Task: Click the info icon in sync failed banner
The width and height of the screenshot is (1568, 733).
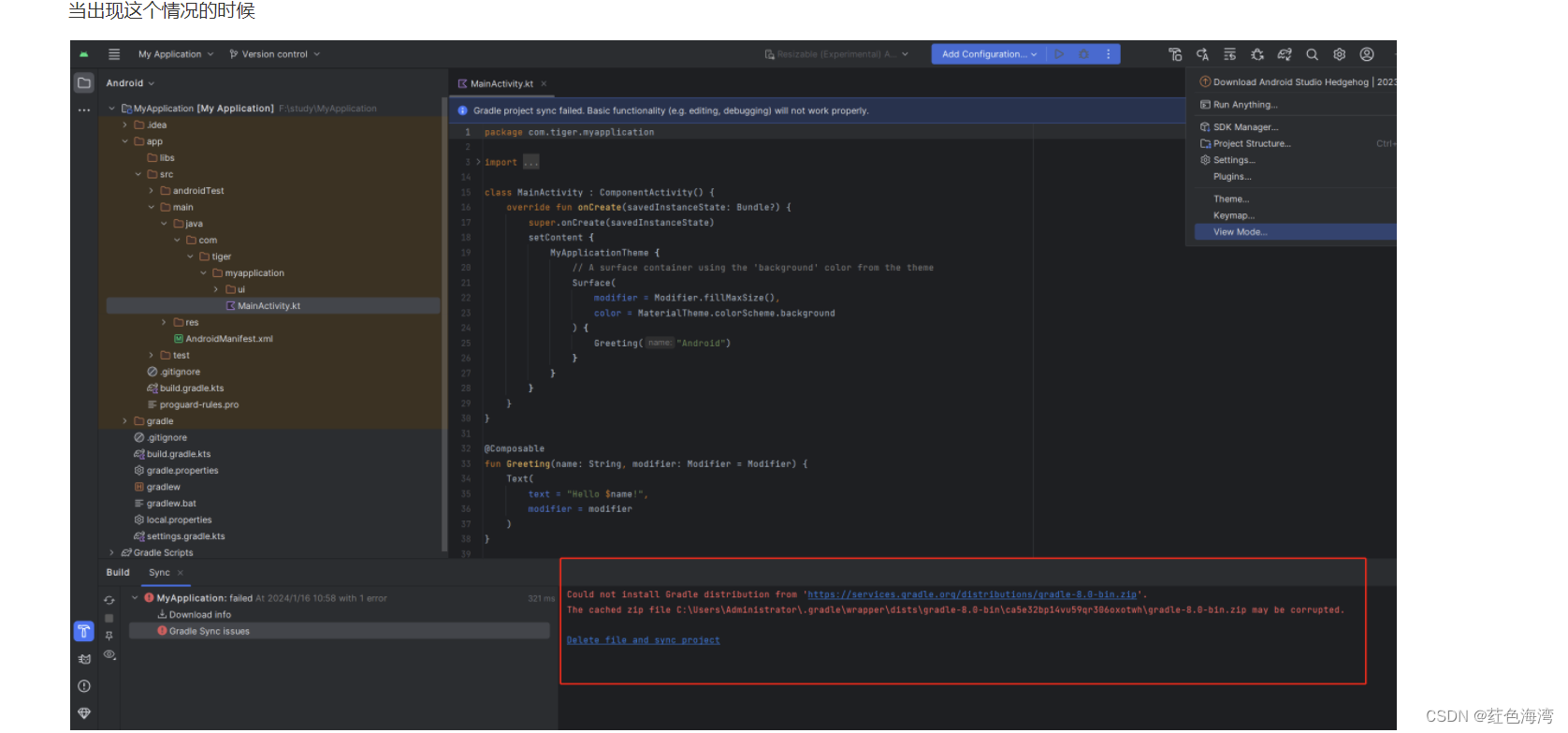Action: [x=462, y=110]
